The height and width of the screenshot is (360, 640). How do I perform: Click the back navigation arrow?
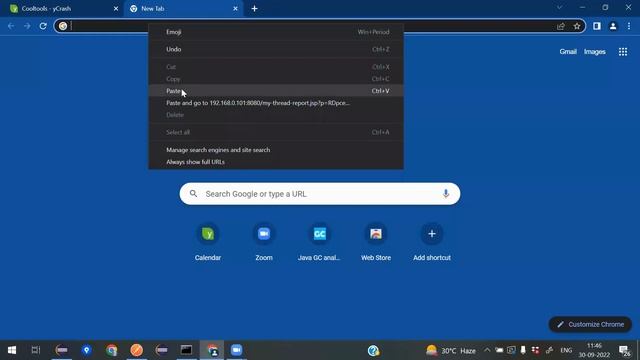tap(11, 26)
